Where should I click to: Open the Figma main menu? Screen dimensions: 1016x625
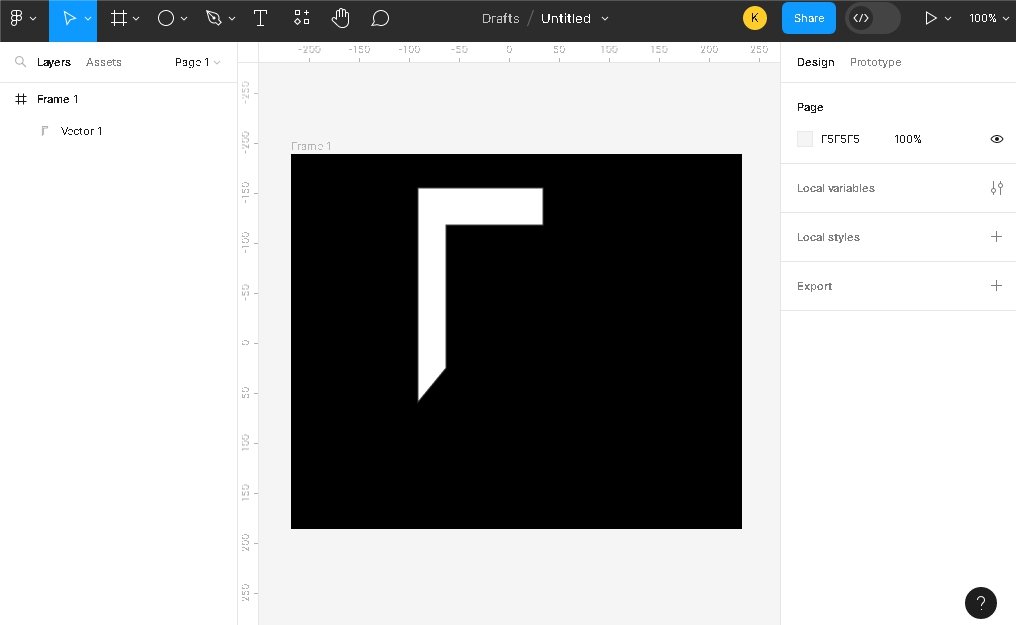22,18
